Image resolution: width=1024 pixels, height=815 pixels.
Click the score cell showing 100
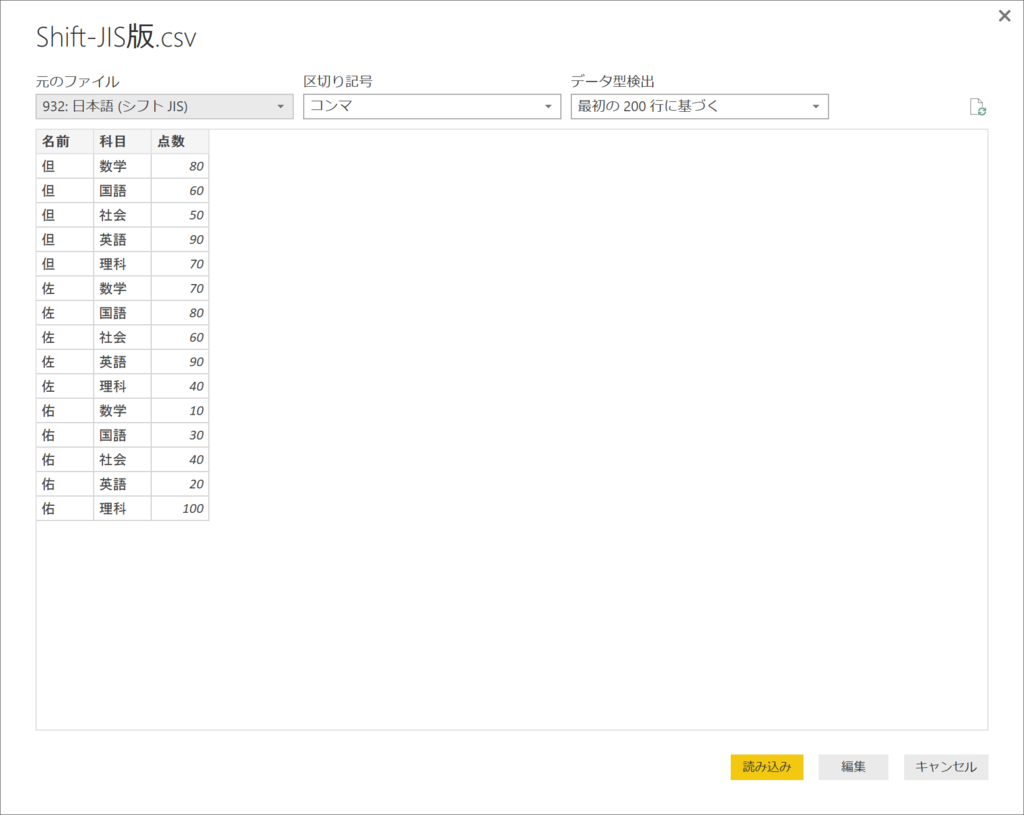pos(180,508)
